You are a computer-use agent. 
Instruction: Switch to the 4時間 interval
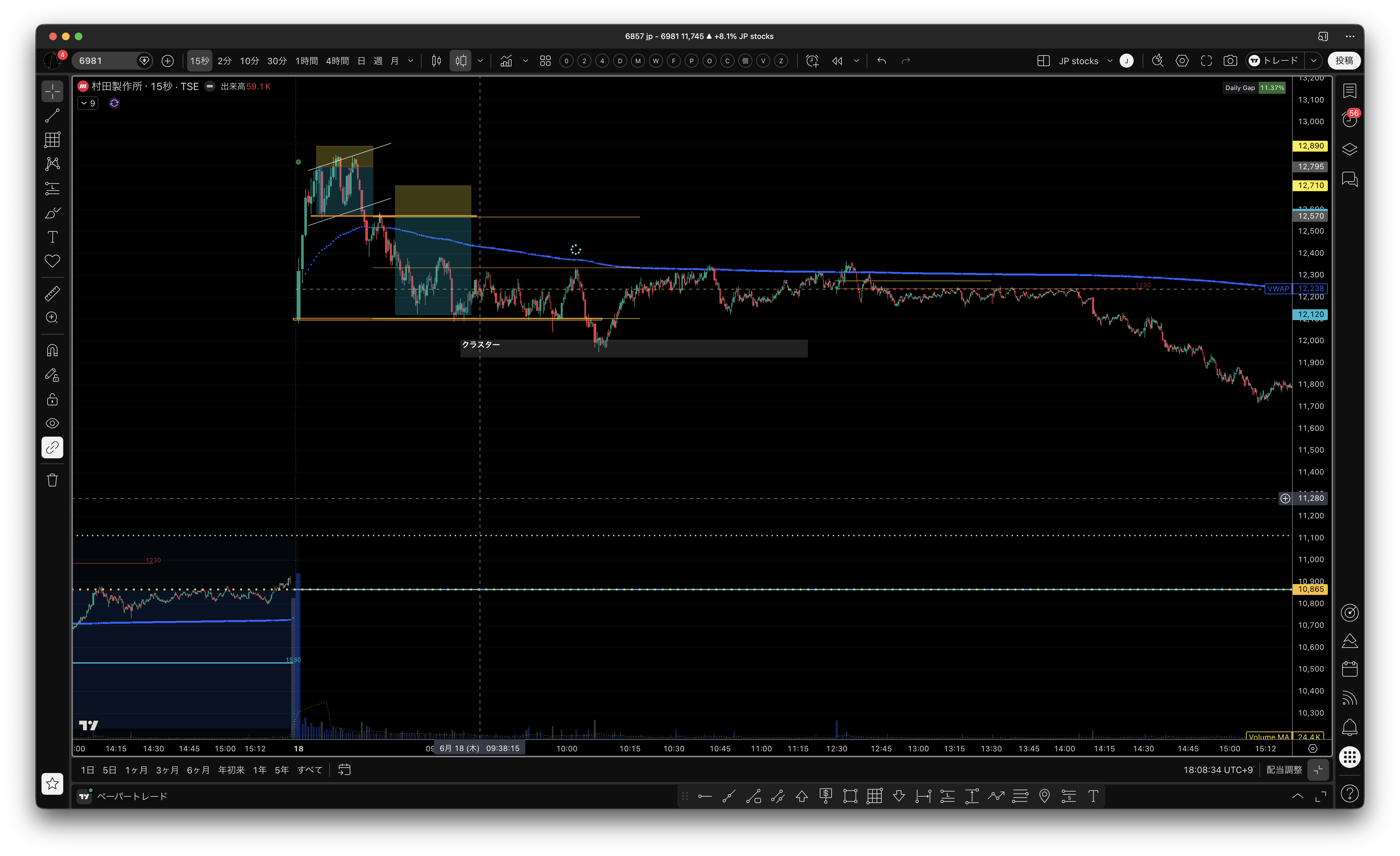338,61
